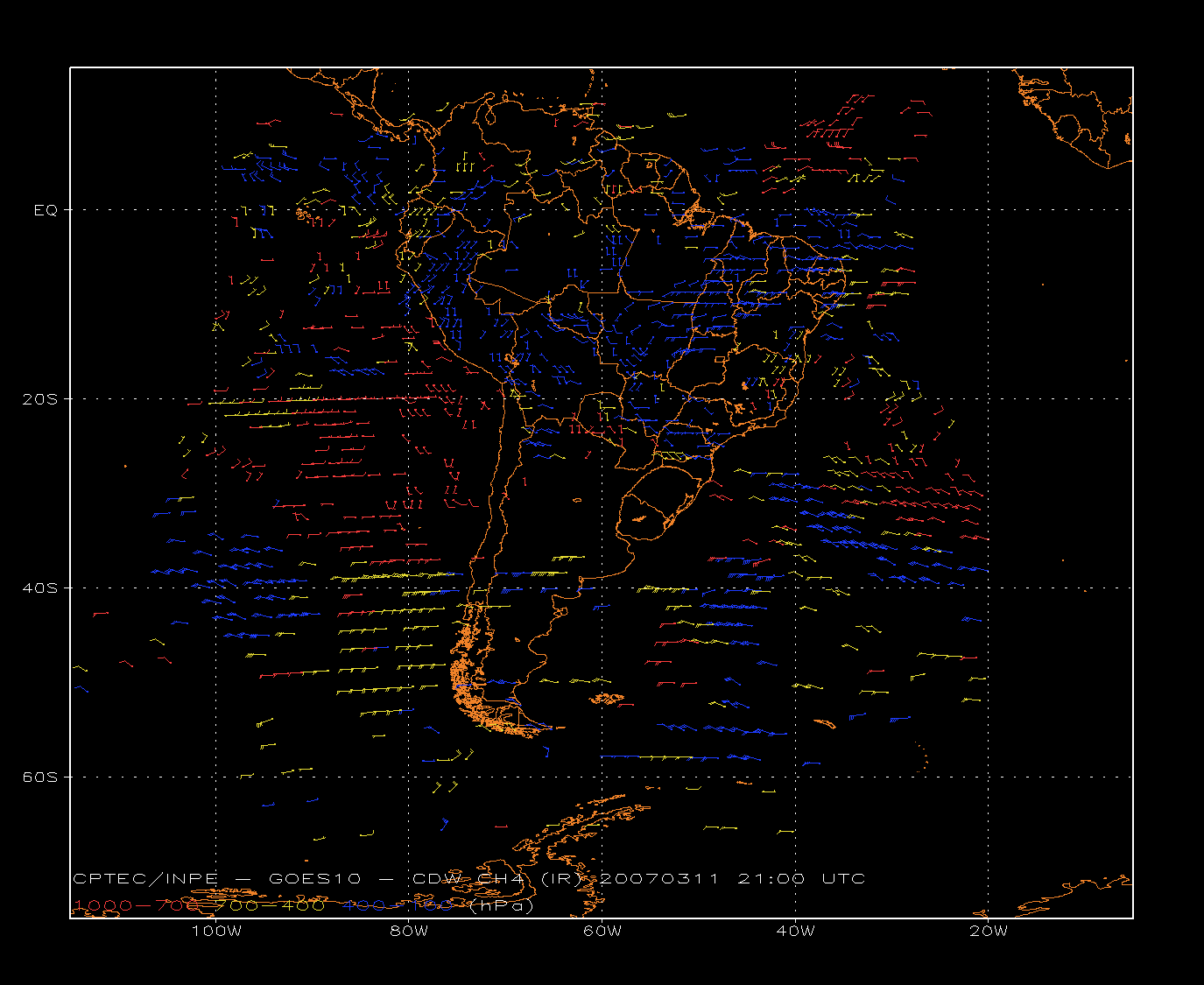Click the 20W longitude label
Screen dimensions: 1204x985
coord(989,931)
